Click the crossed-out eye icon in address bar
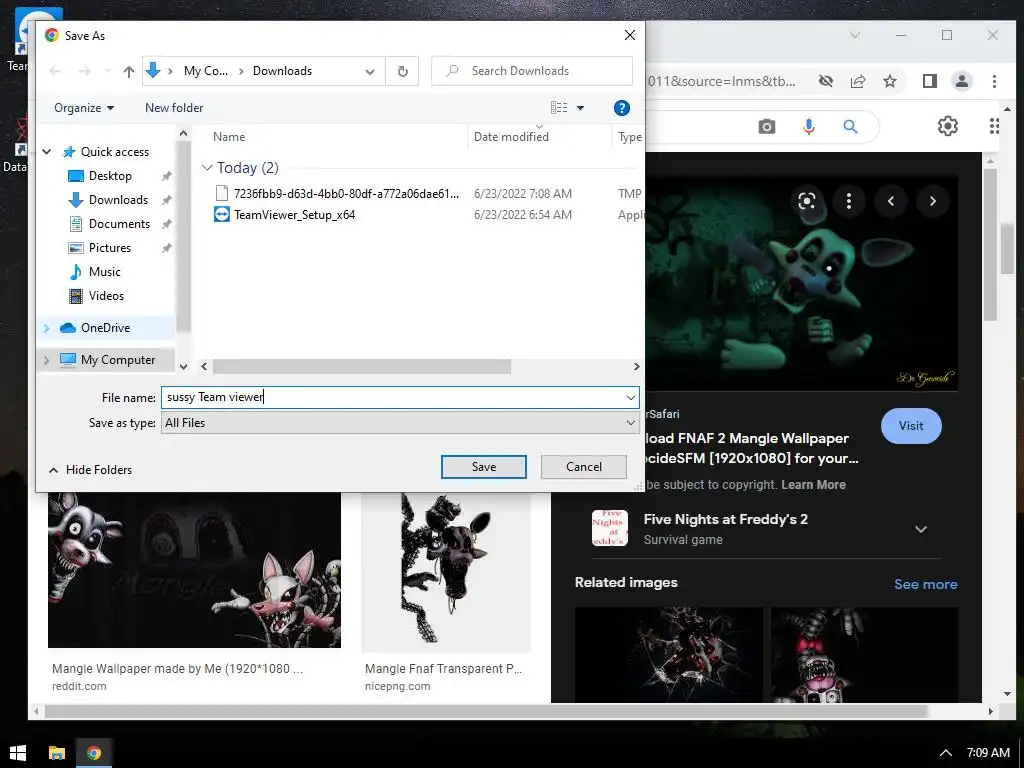 pos(825,81)
